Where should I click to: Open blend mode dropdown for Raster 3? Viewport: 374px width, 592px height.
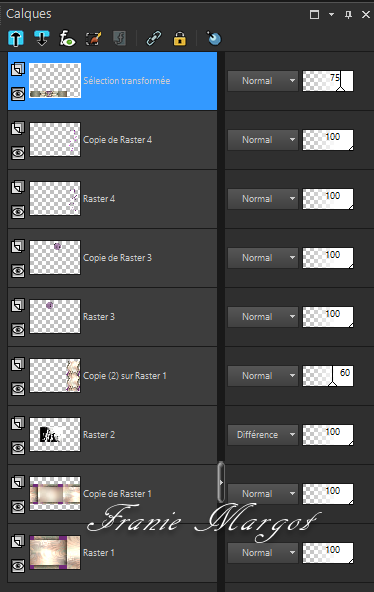[263, 317]
